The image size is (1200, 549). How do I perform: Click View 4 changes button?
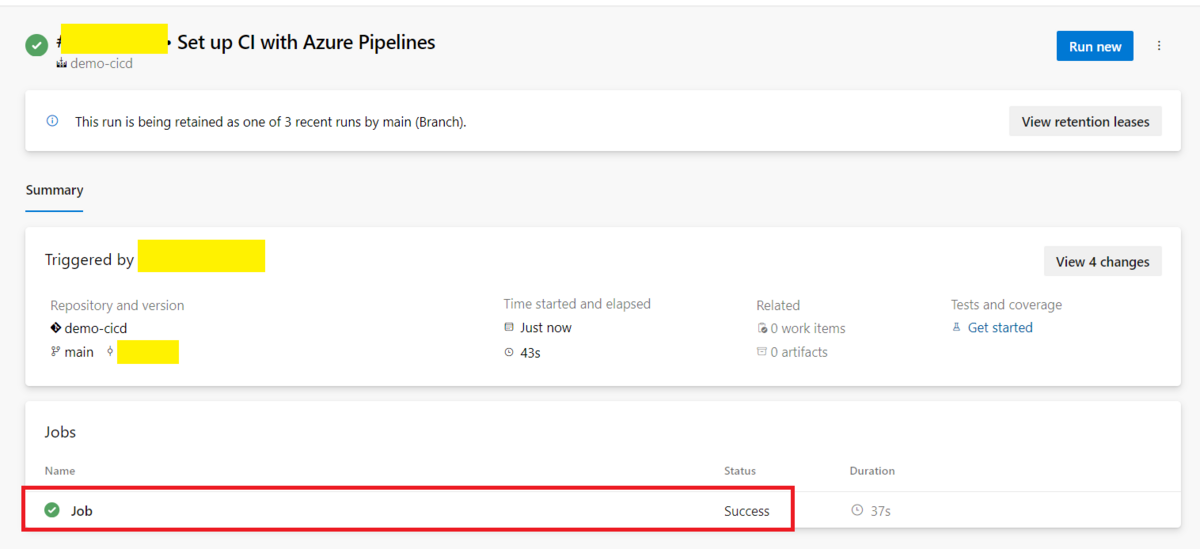1102,261
